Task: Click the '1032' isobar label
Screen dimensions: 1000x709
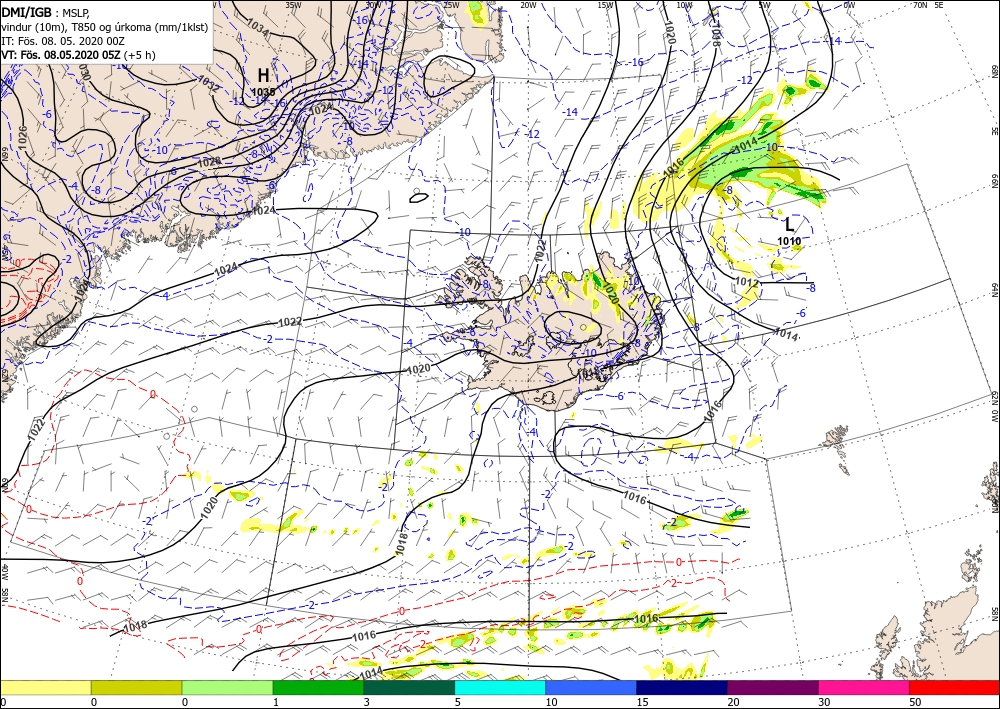Action: 209,84
